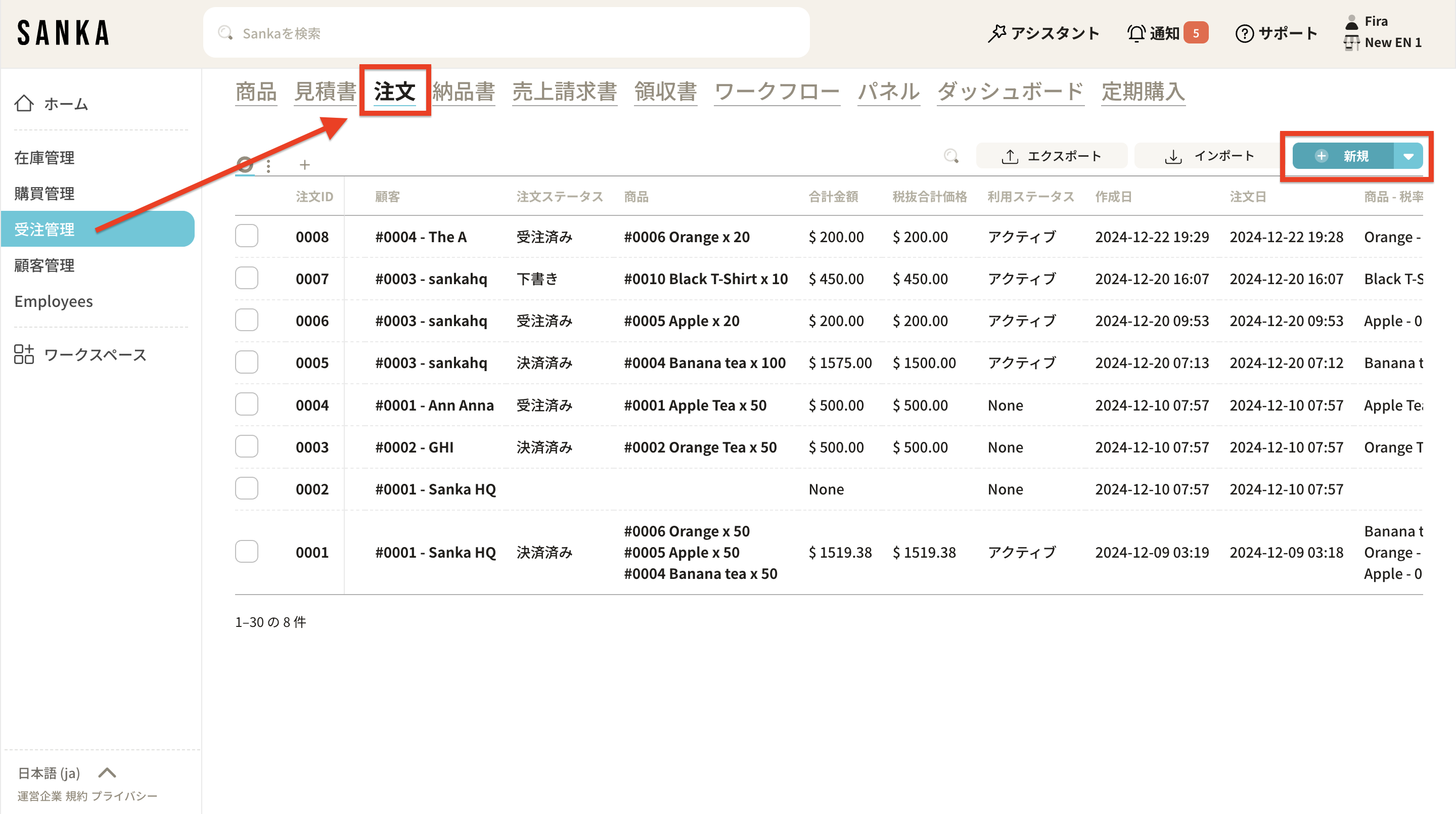This screenshot has height=814, width=1456.
Task: Click the red notification count badge
Action: [x=1196, y=33]
